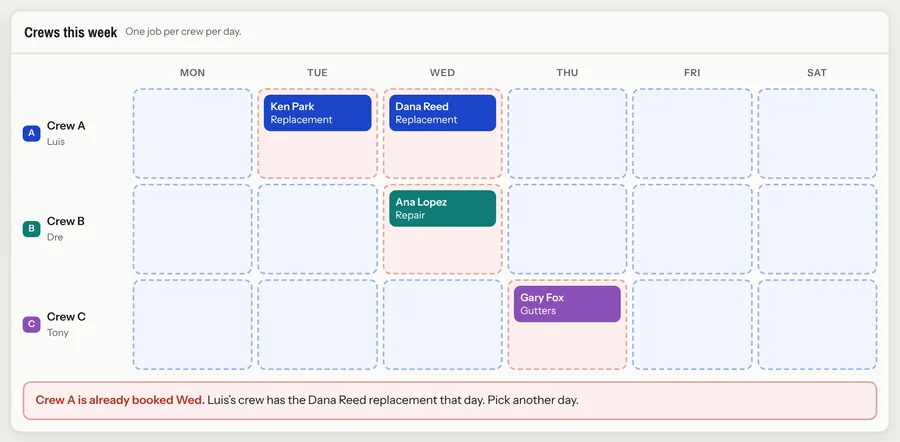Click the Crew B row label
Viewport: 900px width, 442px height.
pos(66,221)
